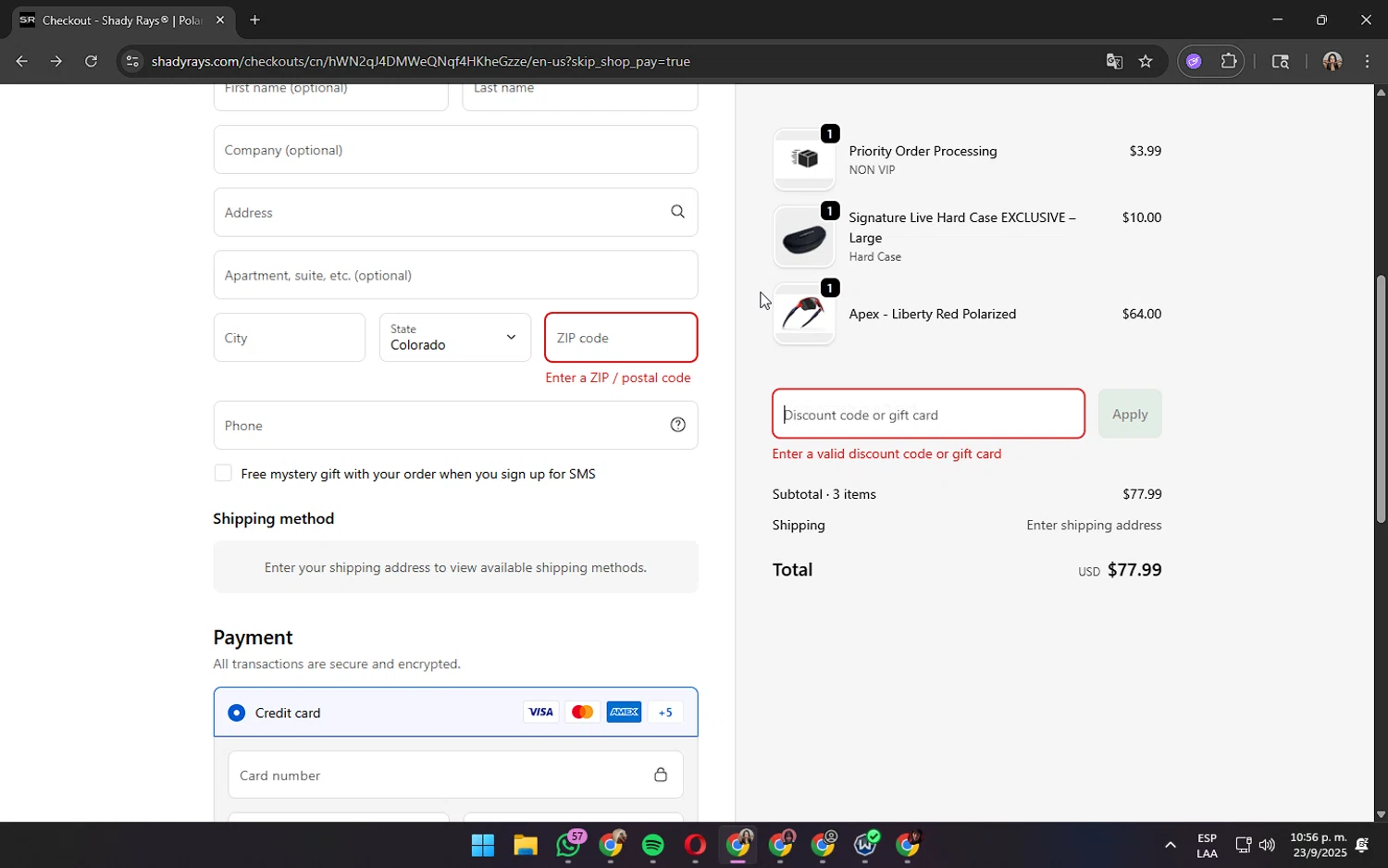Click the Phone input field

[x=455, y=425]
